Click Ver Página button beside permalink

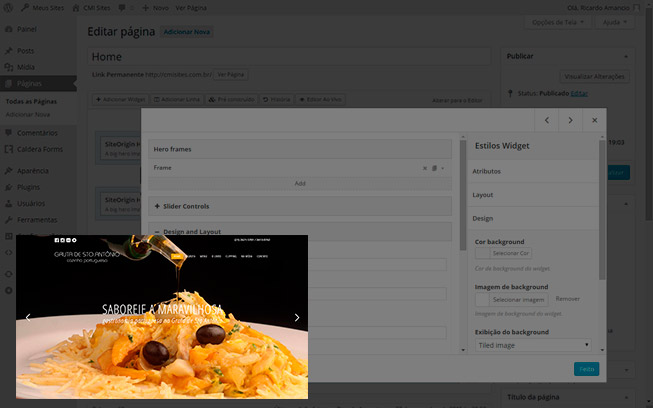pos(230,75)
